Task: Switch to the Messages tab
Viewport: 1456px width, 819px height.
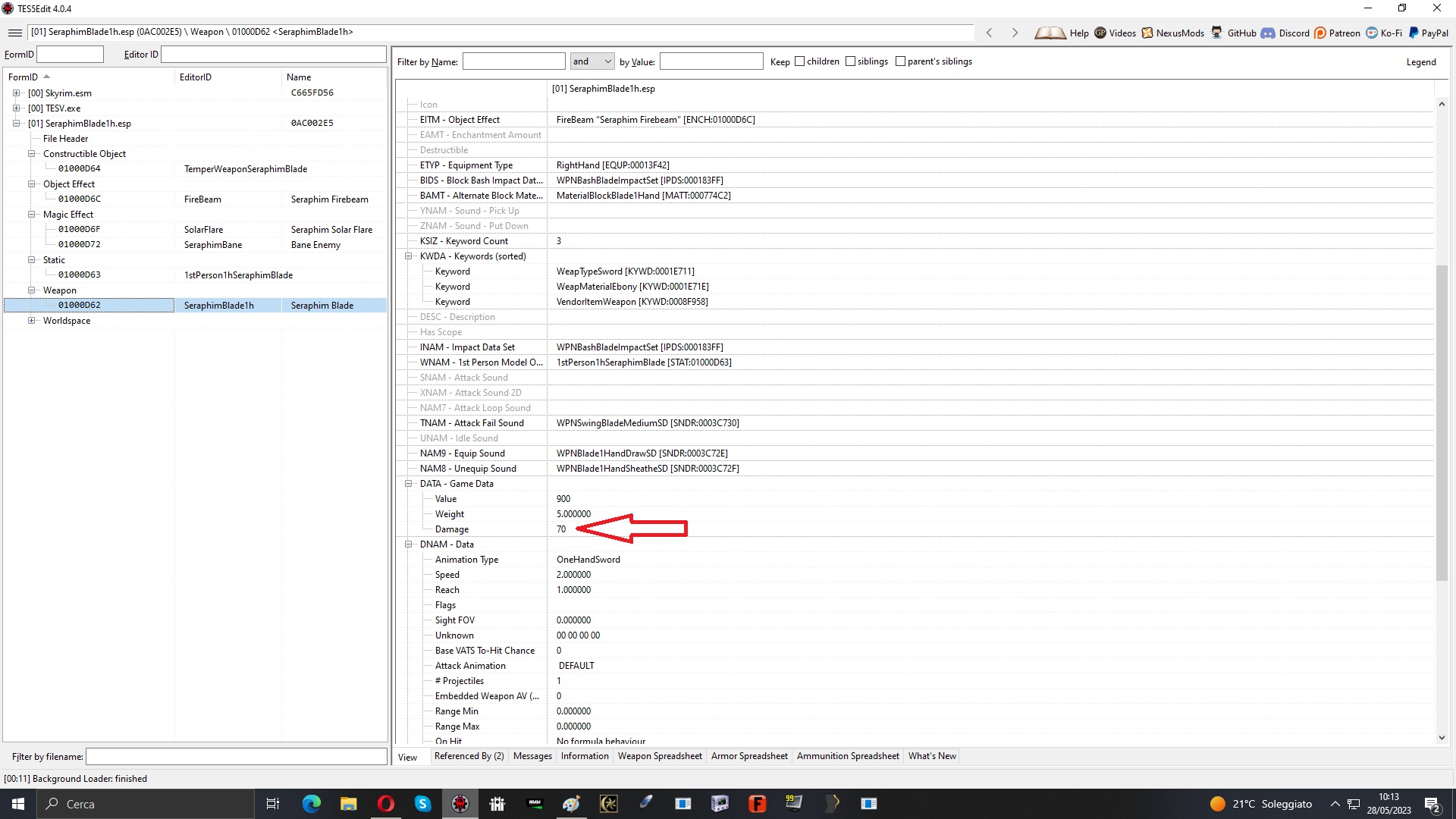Action: pos(532,756)
